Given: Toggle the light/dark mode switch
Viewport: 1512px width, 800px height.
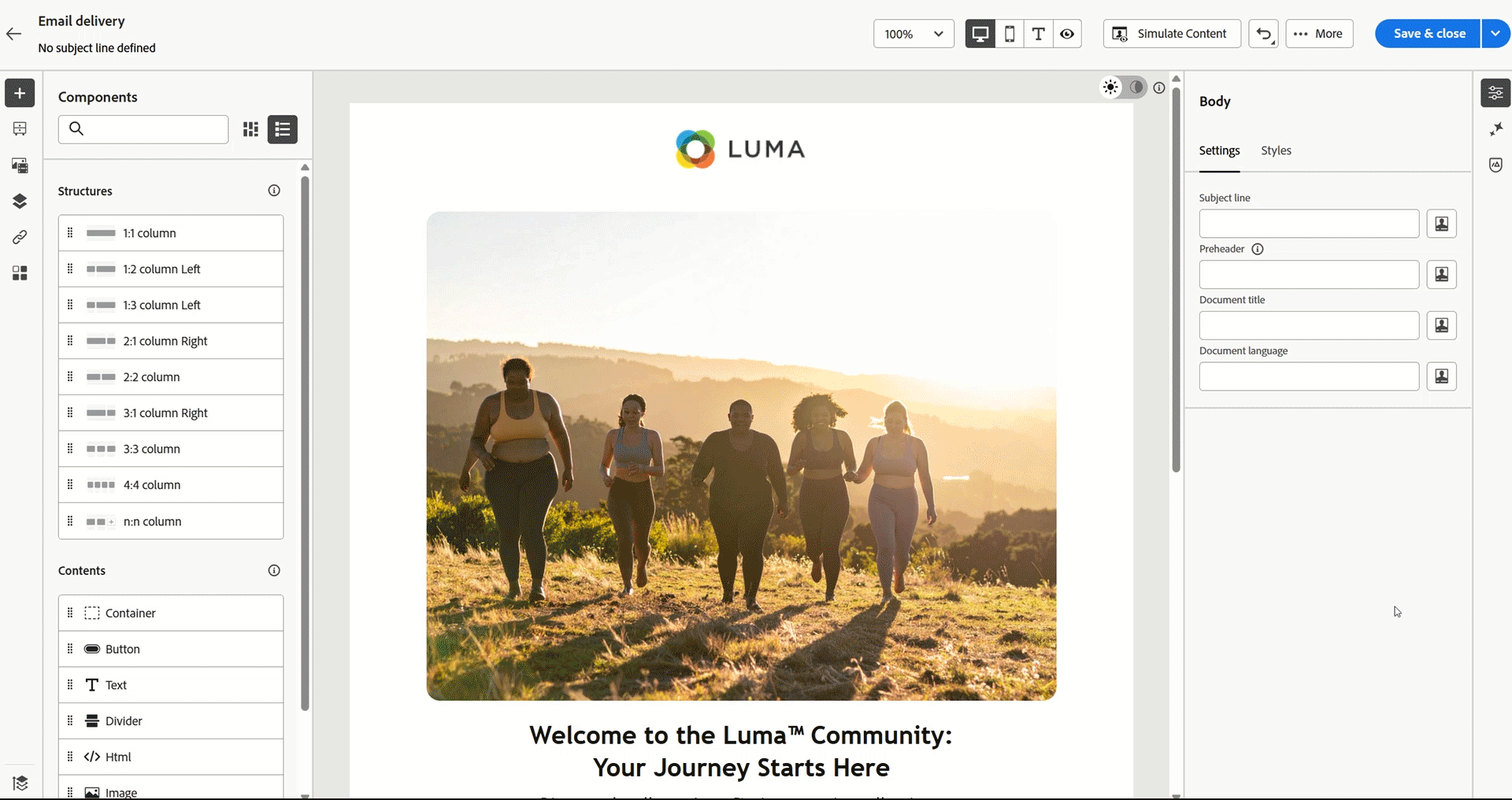Looking at the screenshot, I should pyautogui.click(x=1124, y=87).
